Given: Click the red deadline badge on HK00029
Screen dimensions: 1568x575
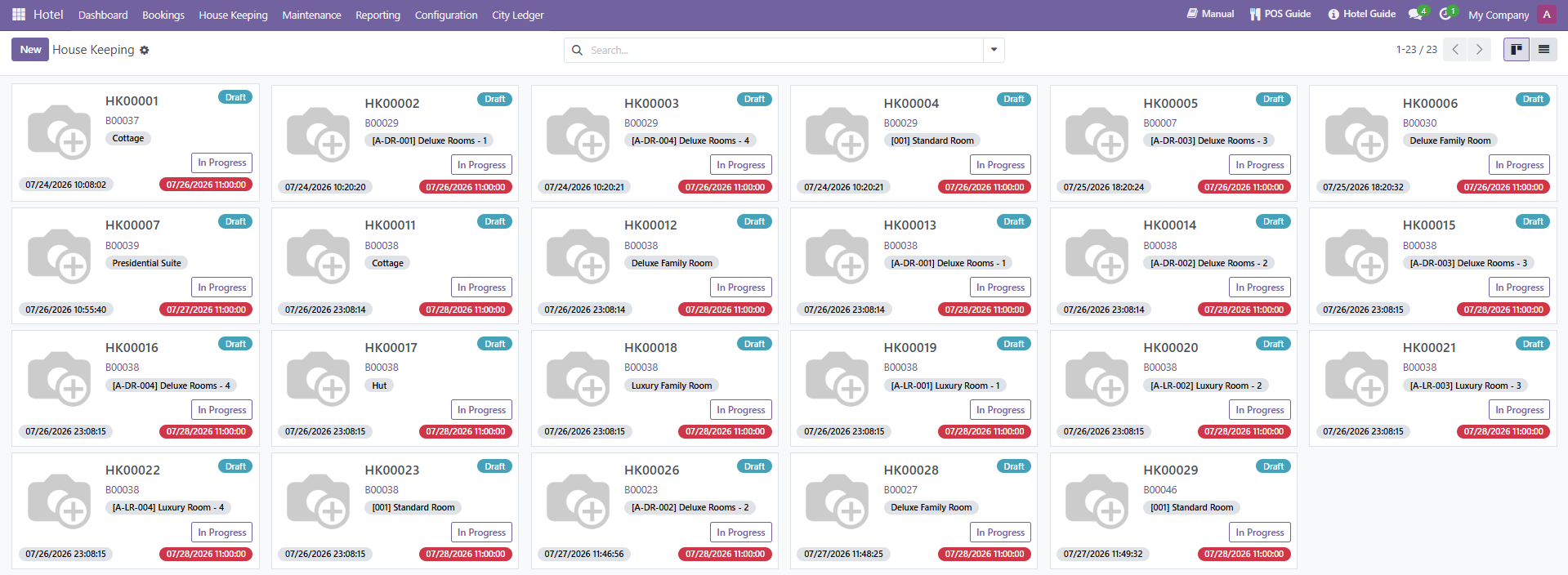Looking at the screenshot, I should pos(1244,554).
